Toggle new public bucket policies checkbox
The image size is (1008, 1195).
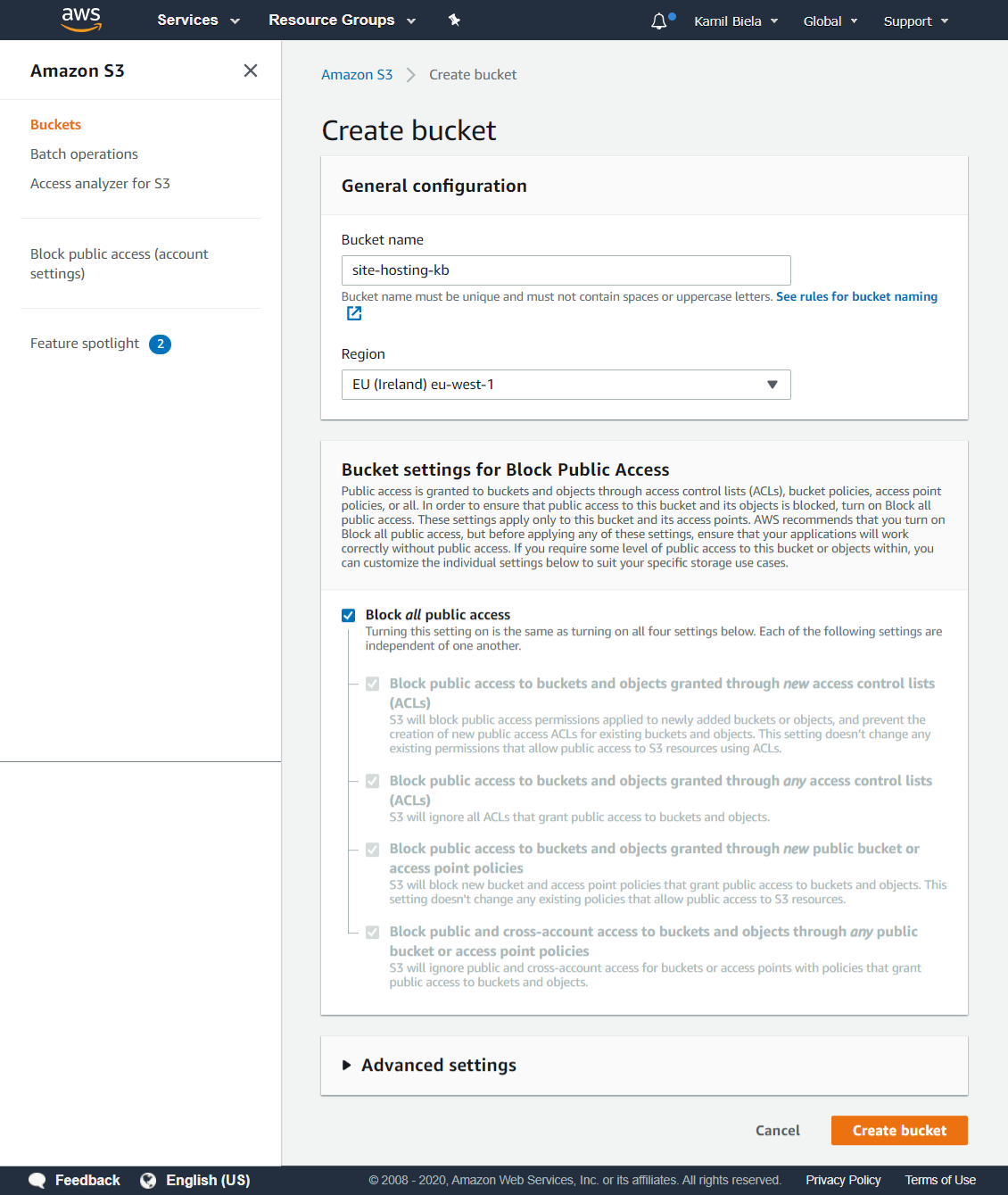(x=373, y=850)
